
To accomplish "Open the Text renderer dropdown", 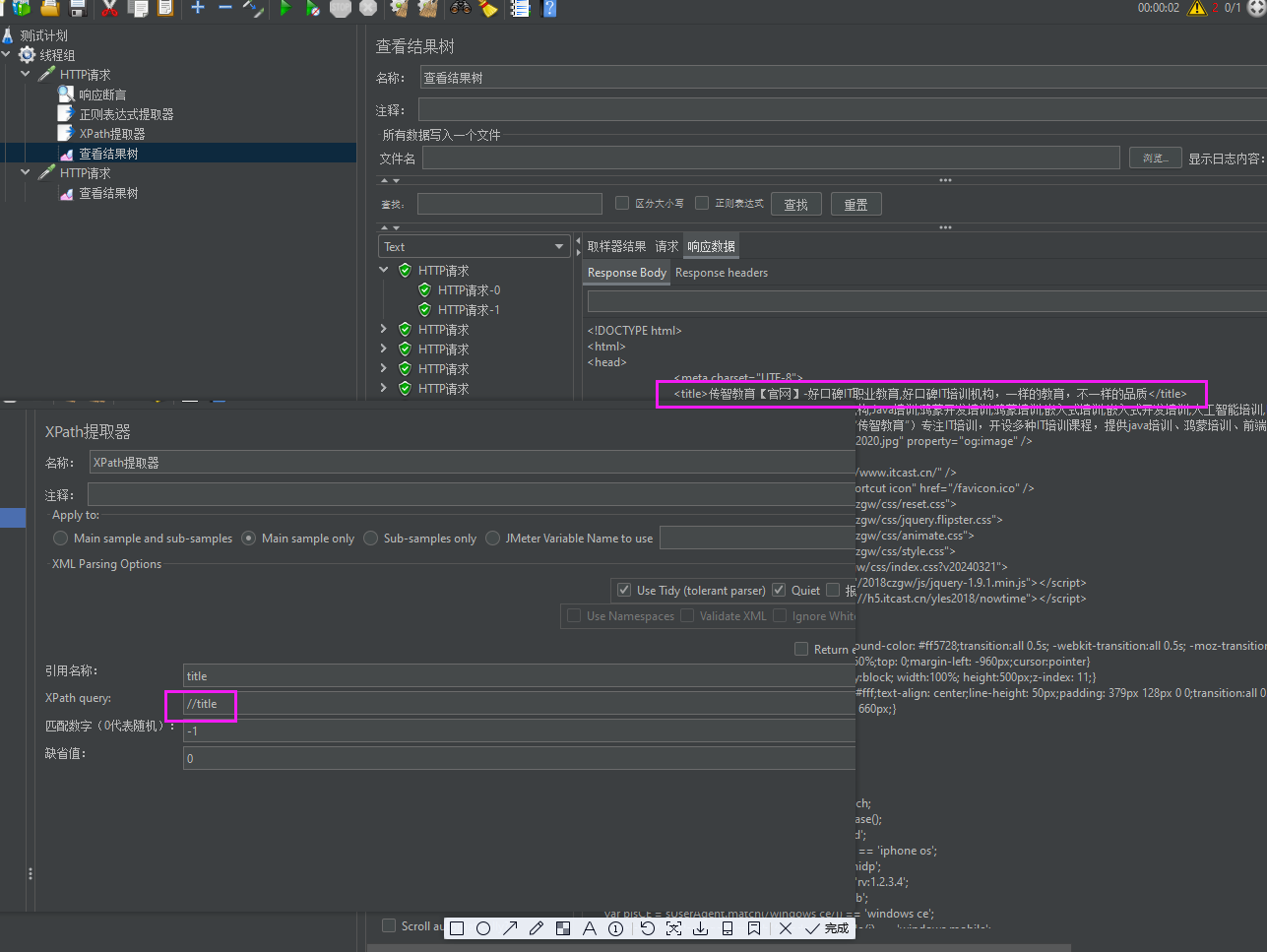I will coord(473,246).
